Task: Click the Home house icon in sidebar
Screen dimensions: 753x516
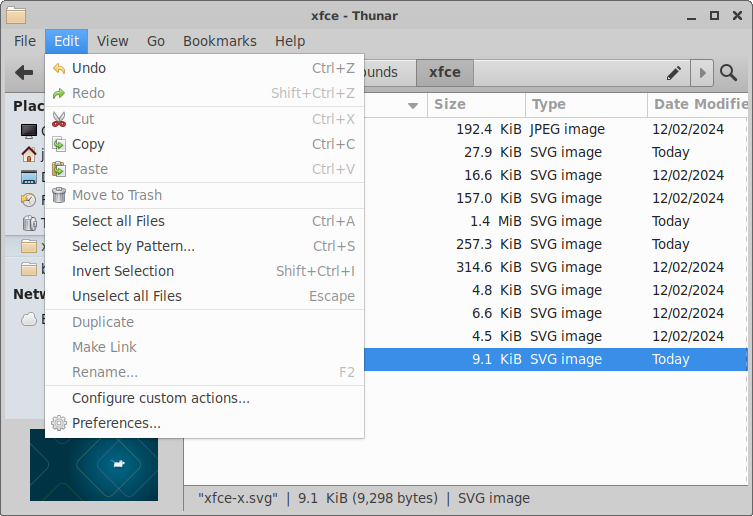Action: [x=29, y=154]
